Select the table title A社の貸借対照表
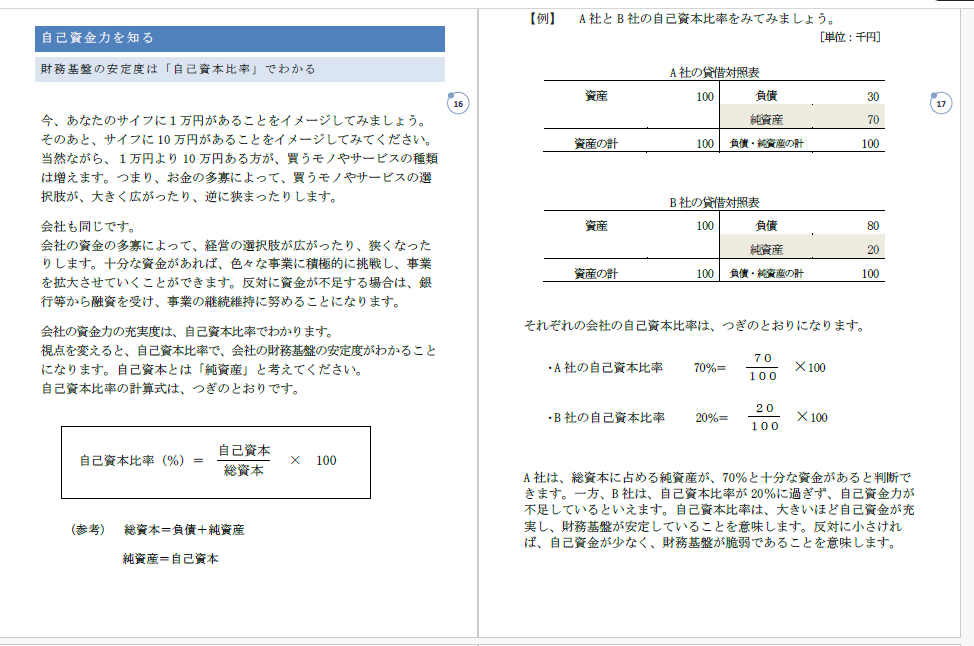Viewport: 974px width, 646px height. click(714, 72)
